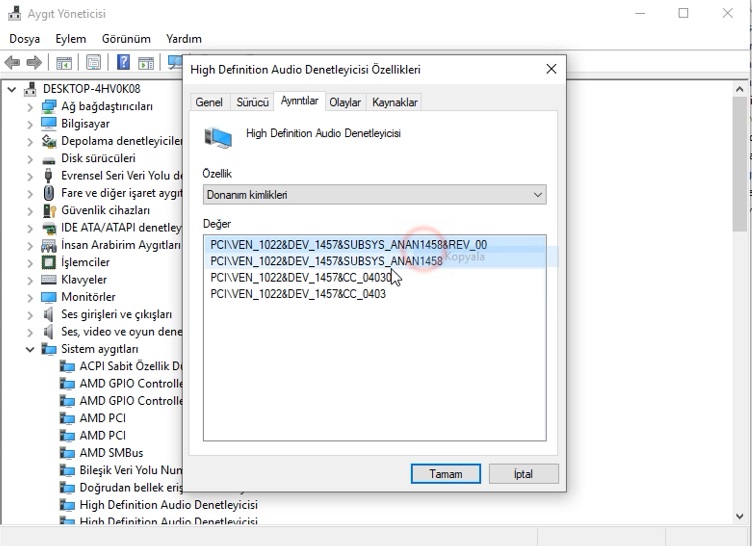Expand the İşlemciler category

(x=30, y=263)
